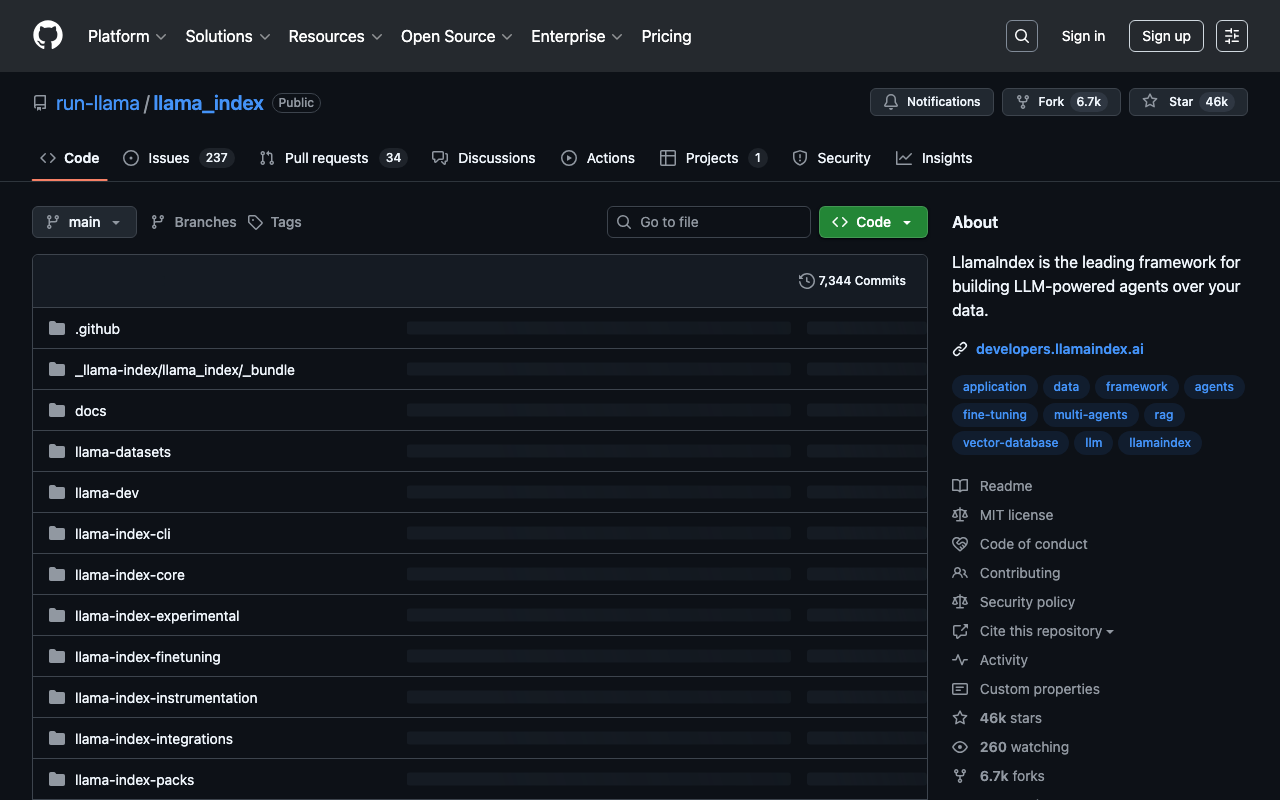Screen dimensions: 1280x800
Task: Open search with the magnifier icon
Action: coord(1021,36)
